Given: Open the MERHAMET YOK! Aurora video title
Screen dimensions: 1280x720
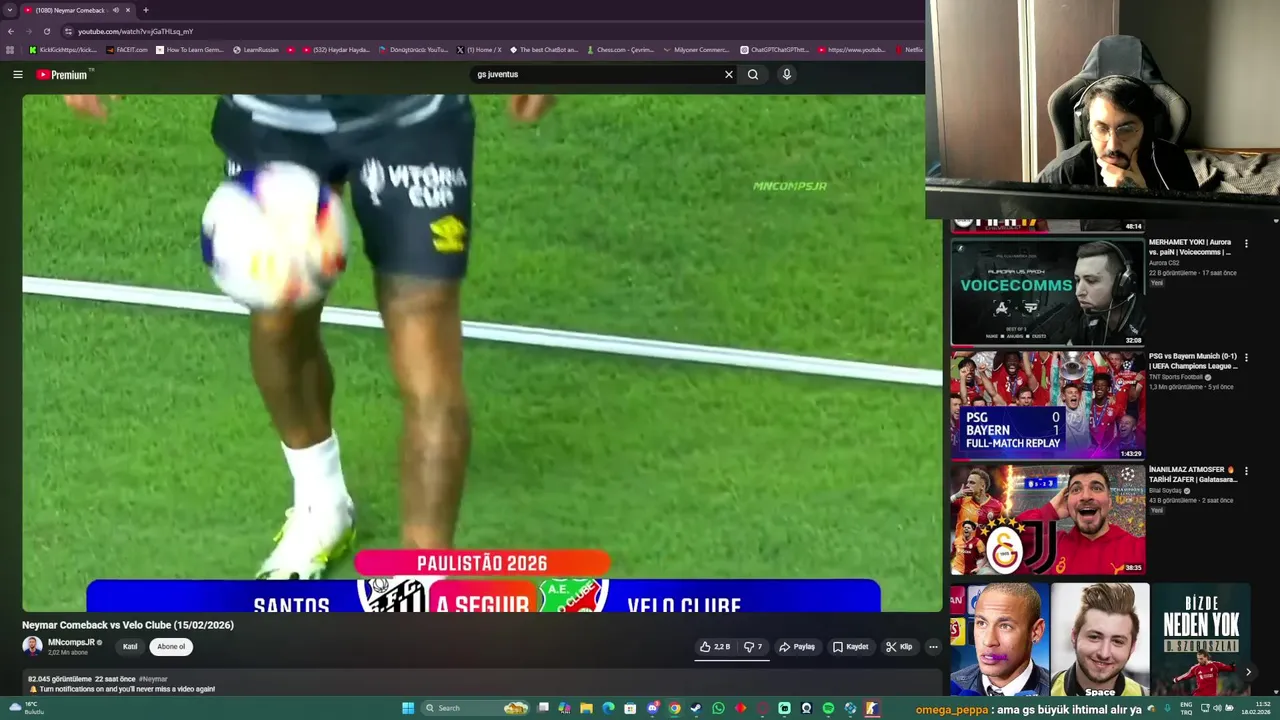Looking at the screenshot, I should point(1191,247).
